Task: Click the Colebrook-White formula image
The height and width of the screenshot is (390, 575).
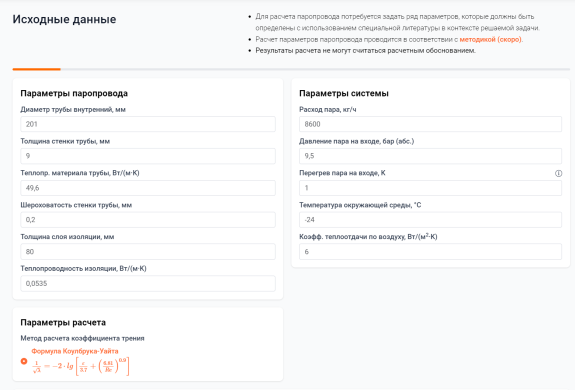Action: 80,366
